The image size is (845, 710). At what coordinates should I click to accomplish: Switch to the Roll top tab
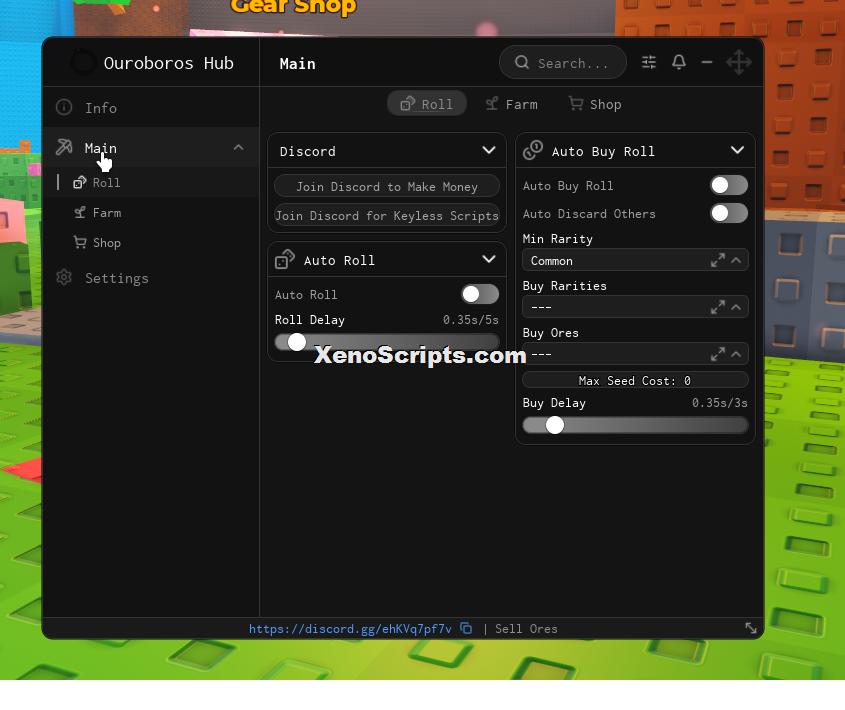tap(427, 104)
